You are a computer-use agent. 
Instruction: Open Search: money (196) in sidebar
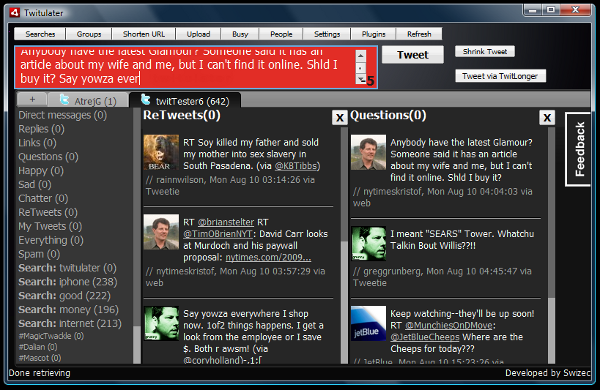point(68,309)
